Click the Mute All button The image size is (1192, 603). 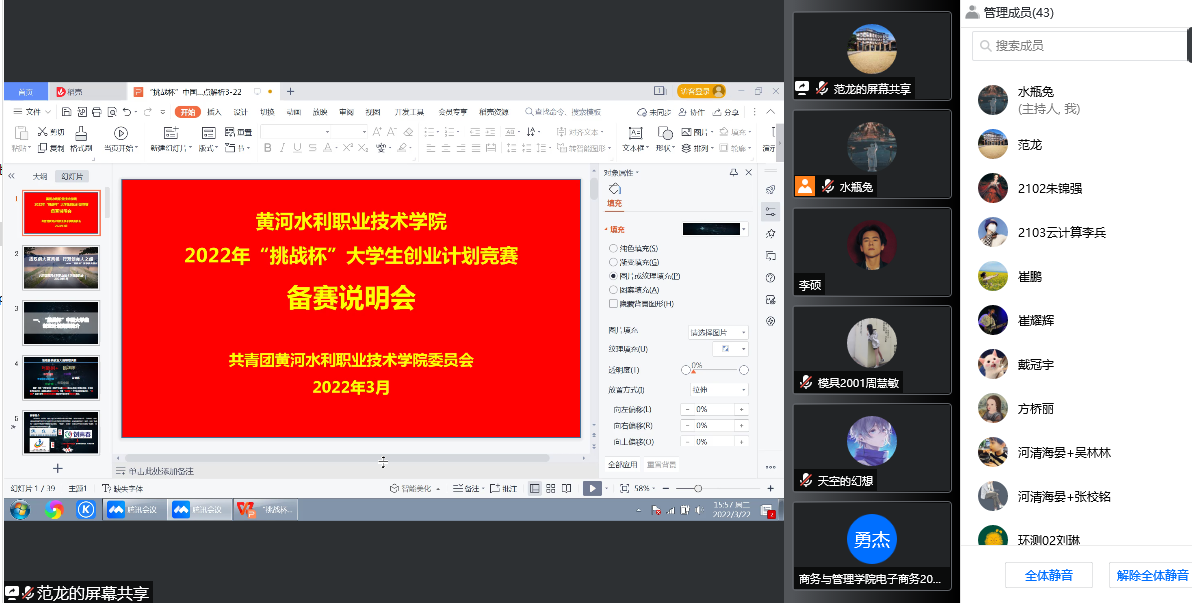[1048, 575]
